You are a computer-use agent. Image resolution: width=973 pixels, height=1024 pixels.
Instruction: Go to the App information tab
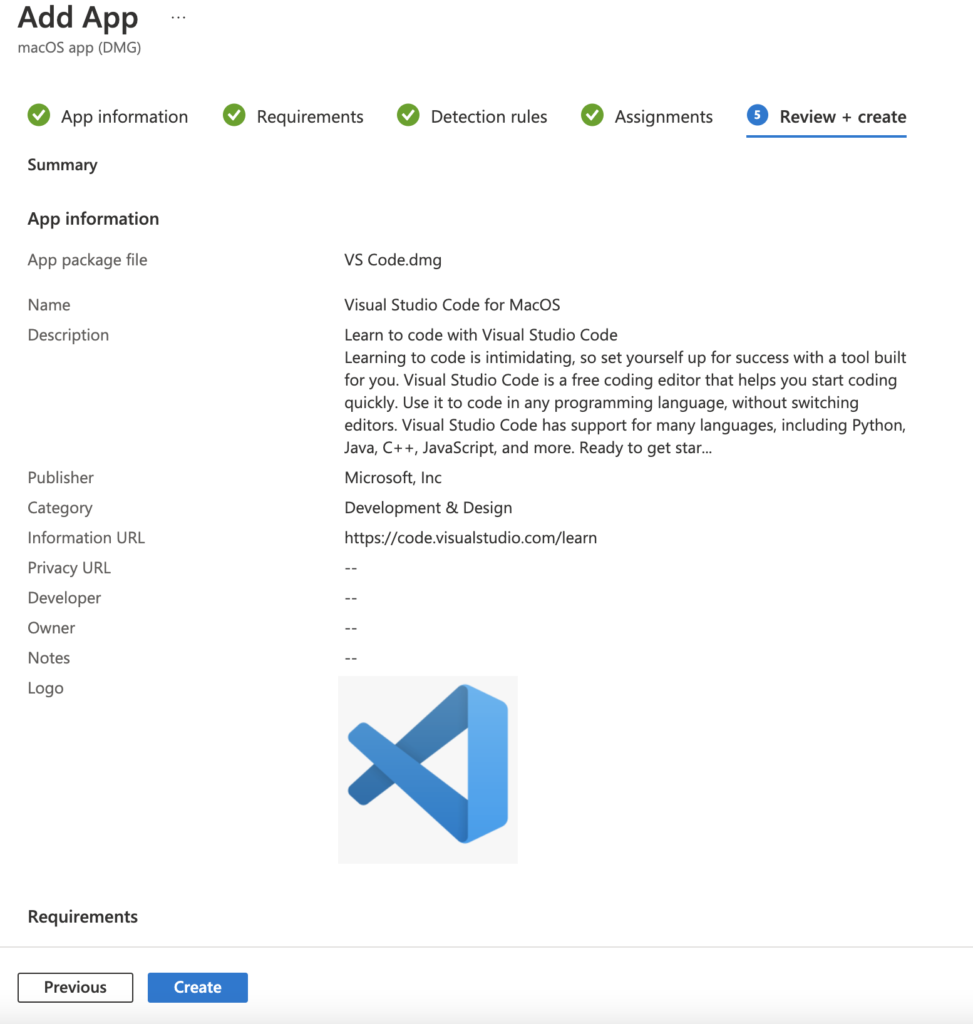click(x=108, y=116)
